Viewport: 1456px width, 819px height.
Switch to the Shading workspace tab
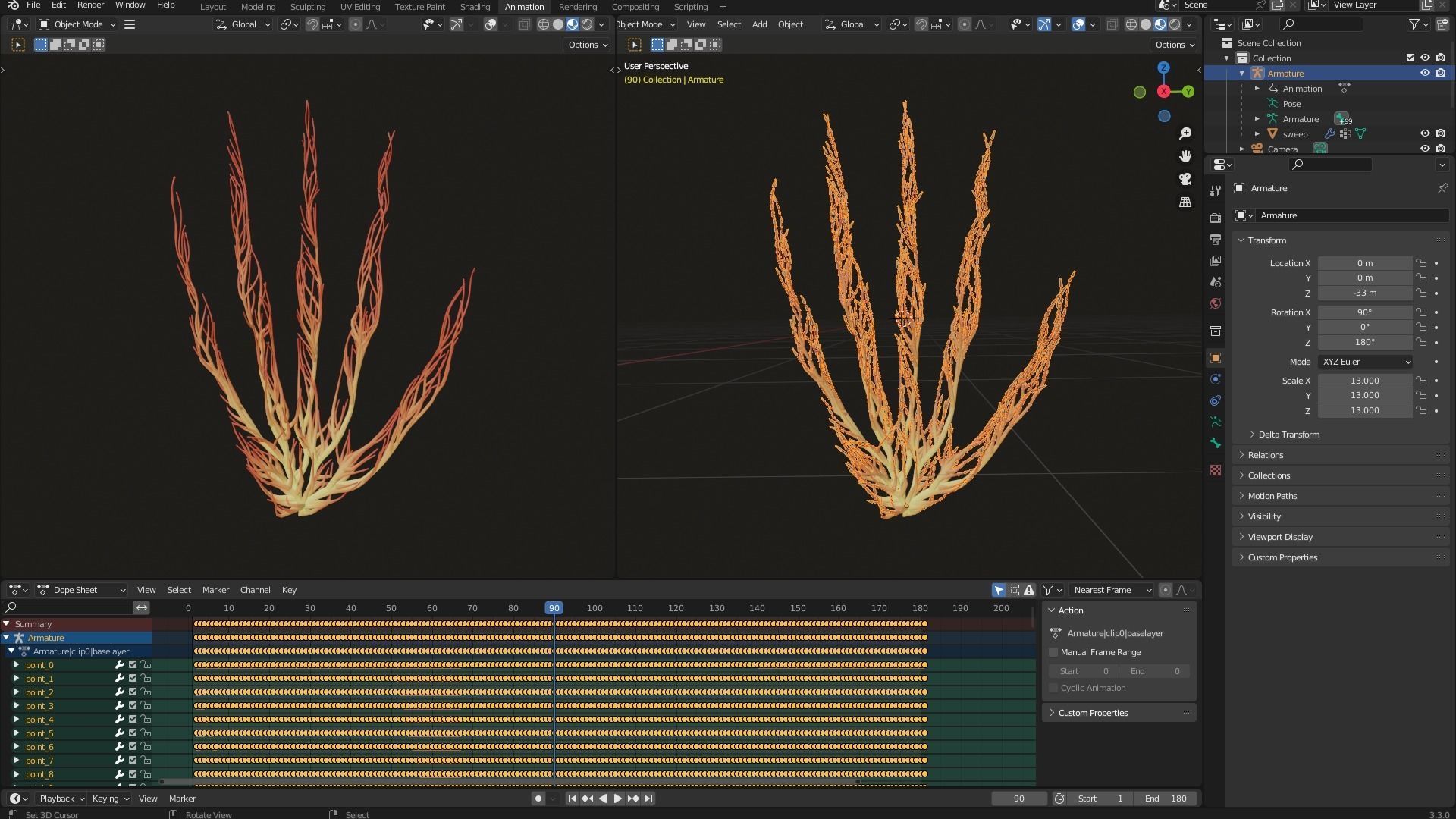point(475,7)
